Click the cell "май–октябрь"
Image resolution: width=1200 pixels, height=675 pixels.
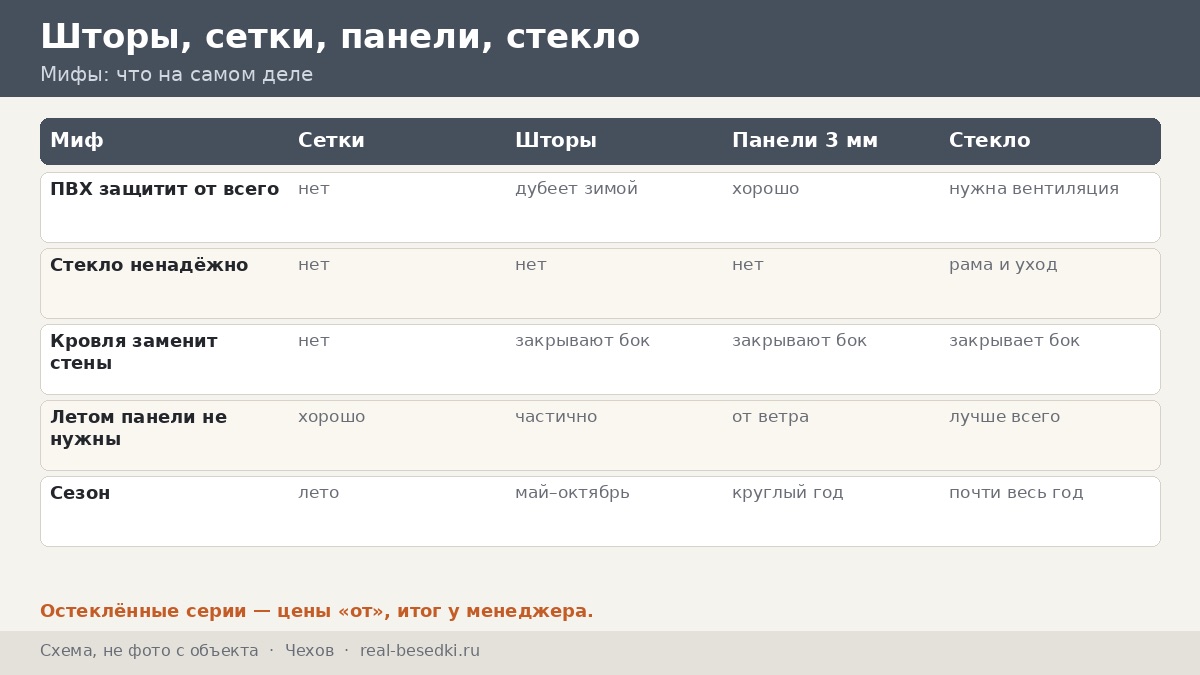[572, 493]
